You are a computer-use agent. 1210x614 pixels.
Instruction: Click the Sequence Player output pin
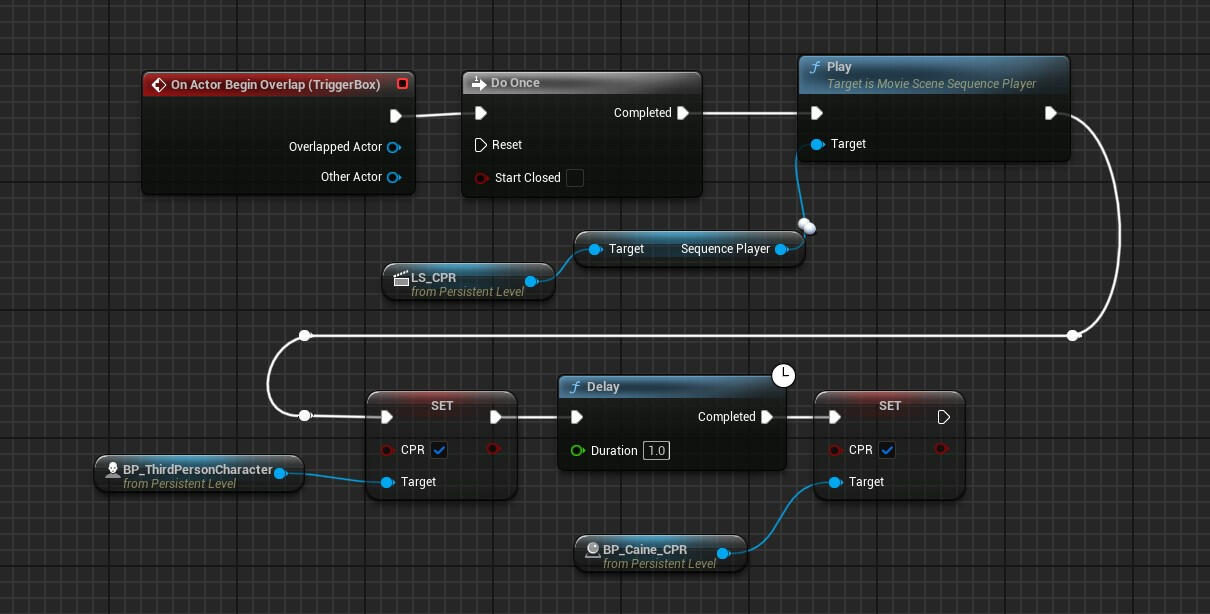pyautogui.click(x=781, y=249)
